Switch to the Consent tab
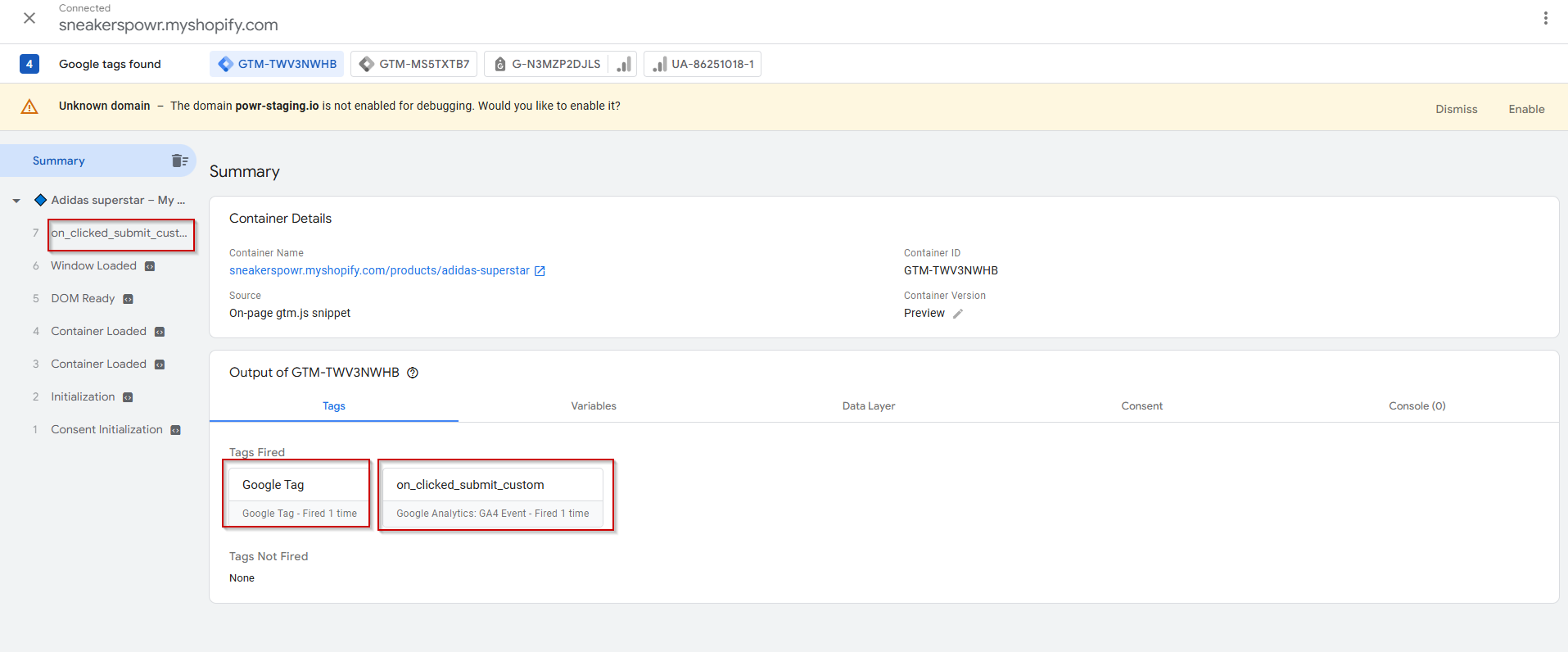The height and width of the screenshot is (652, 1568). click(1141, 405)
